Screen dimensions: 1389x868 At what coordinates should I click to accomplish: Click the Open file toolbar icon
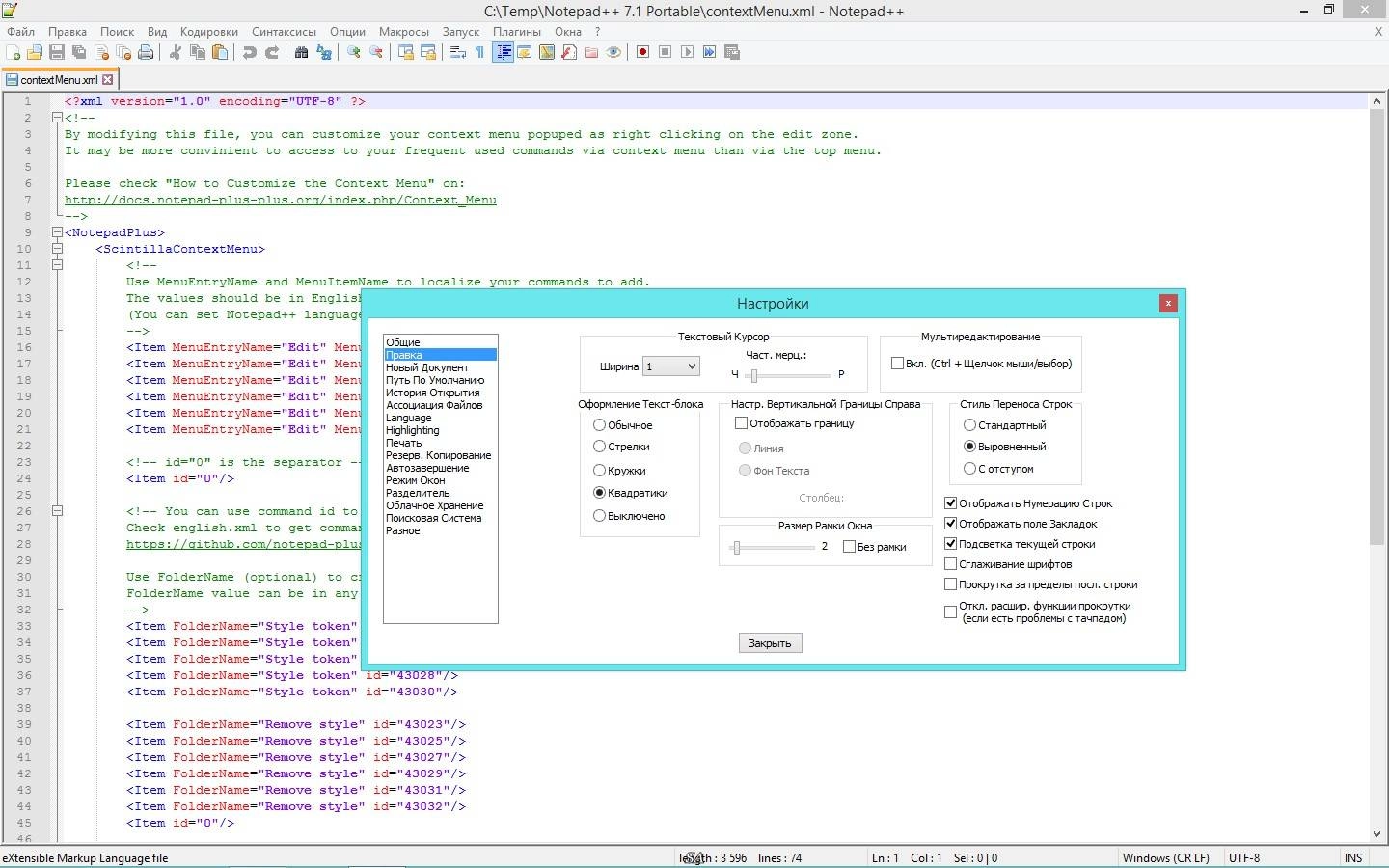click(x=35, y=52)
